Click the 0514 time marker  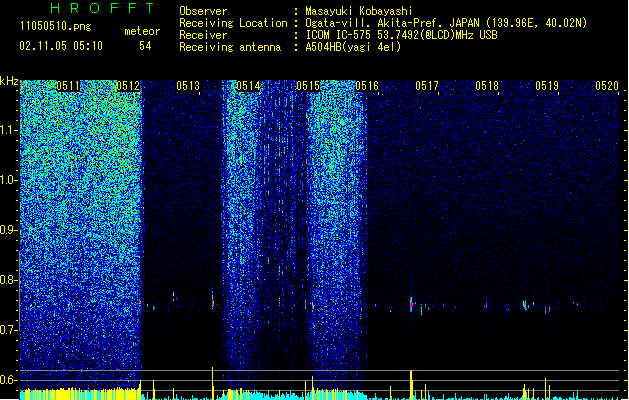(x=248, y=86)
